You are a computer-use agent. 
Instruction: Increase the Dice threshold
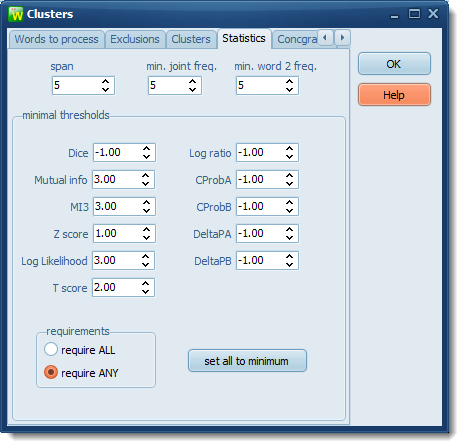pos(146,148)
